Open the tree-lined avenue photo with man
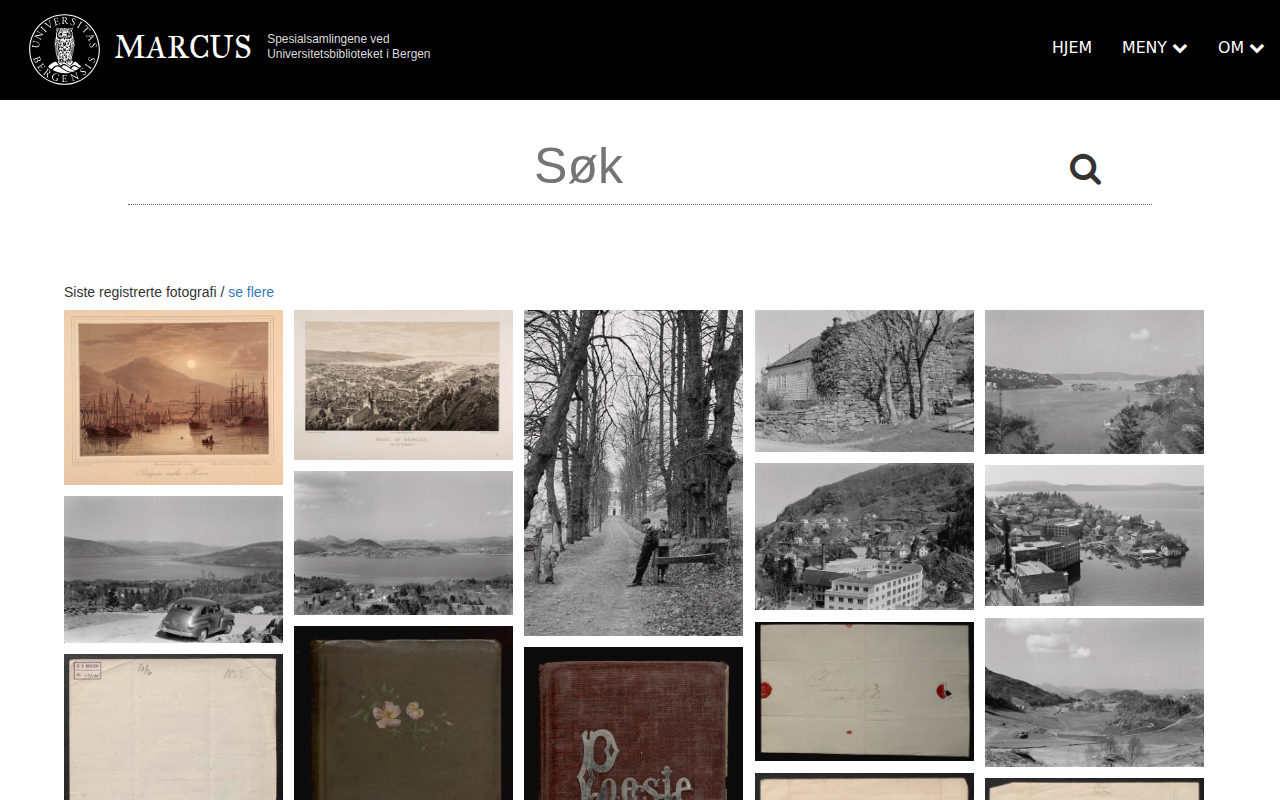This screenshot has height=800, width=1280. click(633, 472)
